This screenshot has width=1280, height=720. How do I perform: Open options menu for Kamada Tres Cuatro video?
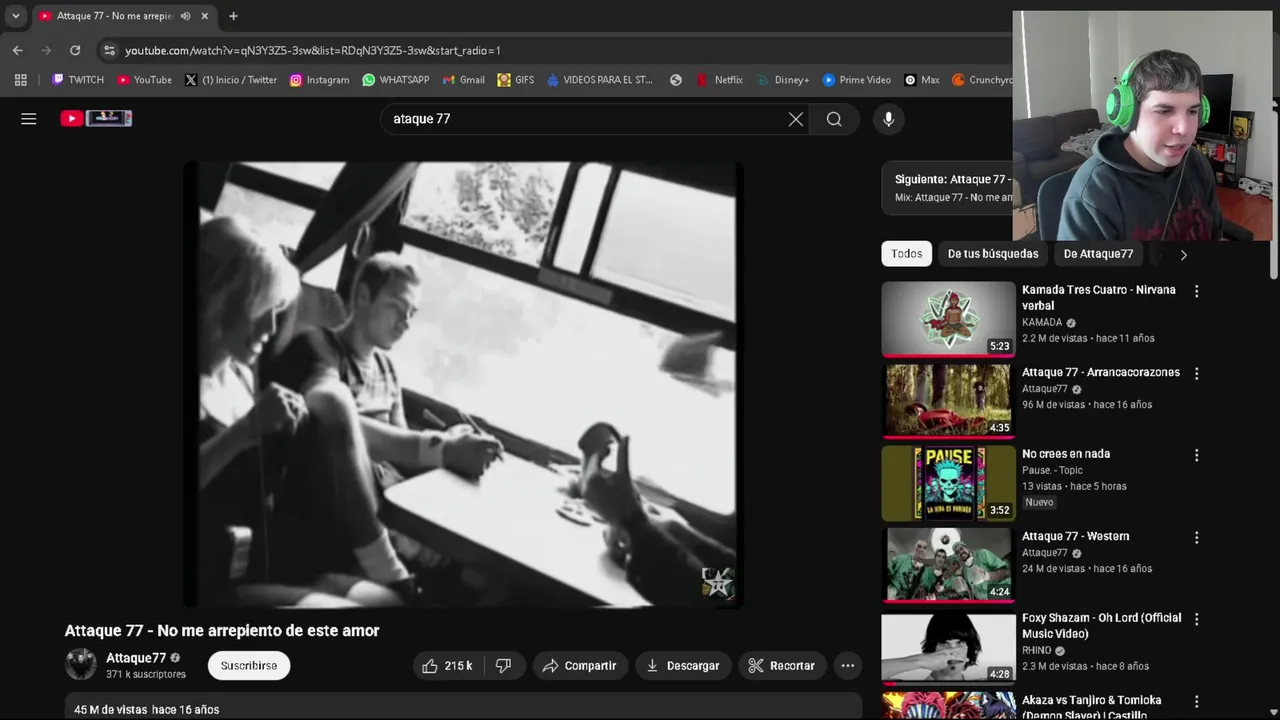point(1196,291)
